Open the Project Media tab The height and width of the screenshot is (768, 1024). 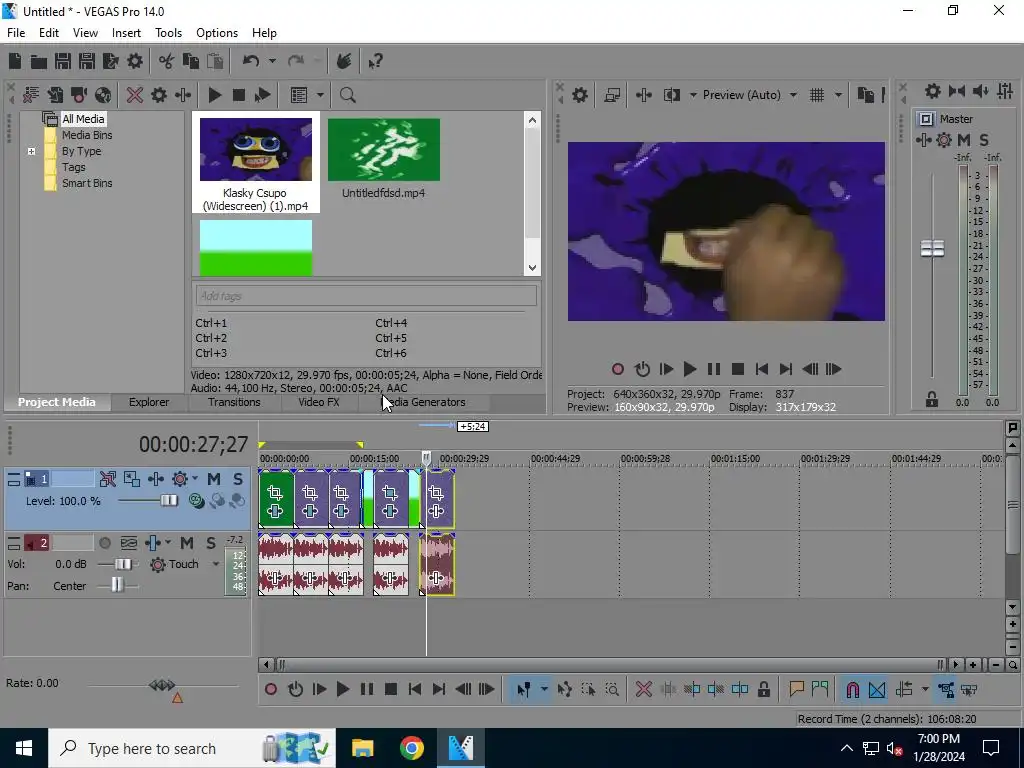56,402
